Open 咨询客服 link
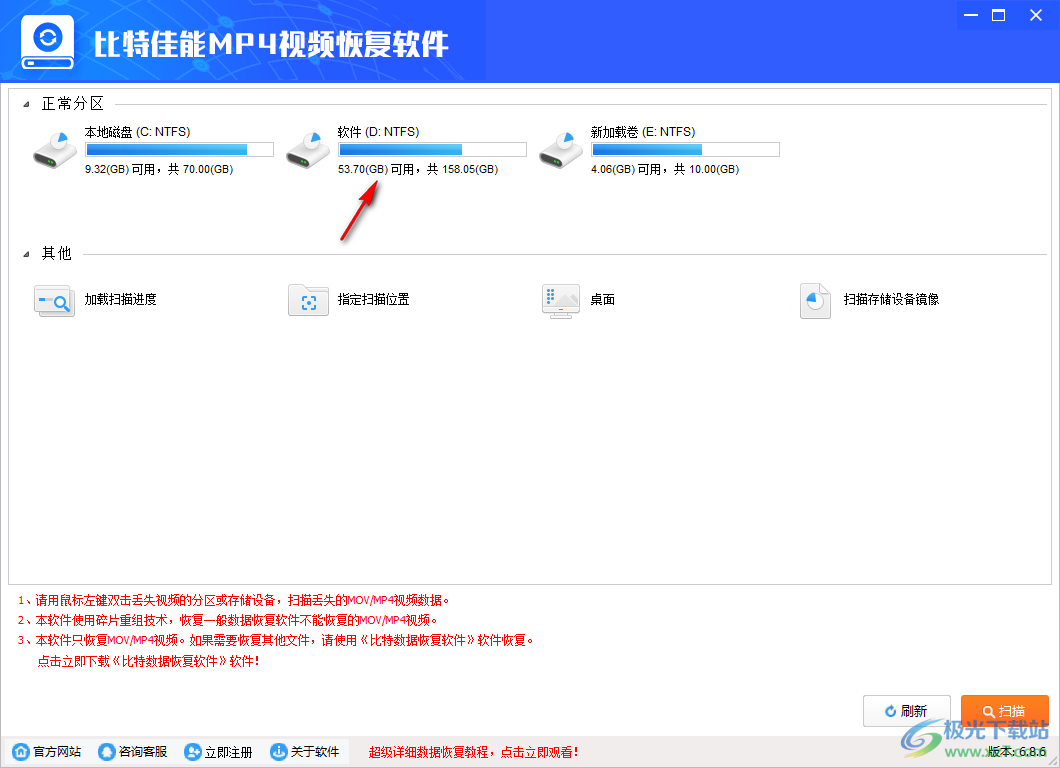Image resolution: width=1060 pixels, height=768 pixels. (143, 752)
